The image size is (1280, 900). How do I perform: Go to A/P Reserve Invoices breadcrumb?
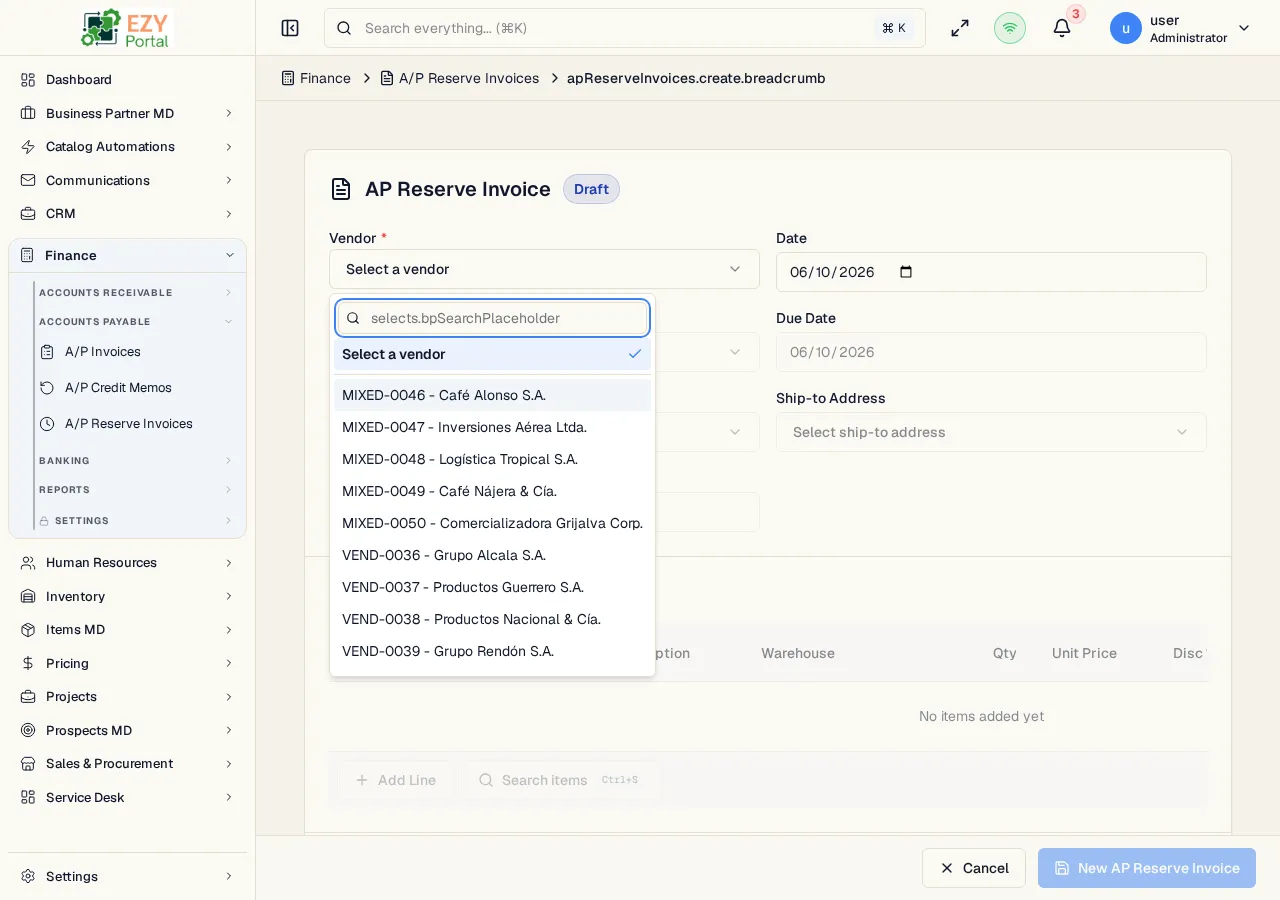click(460, 78)
